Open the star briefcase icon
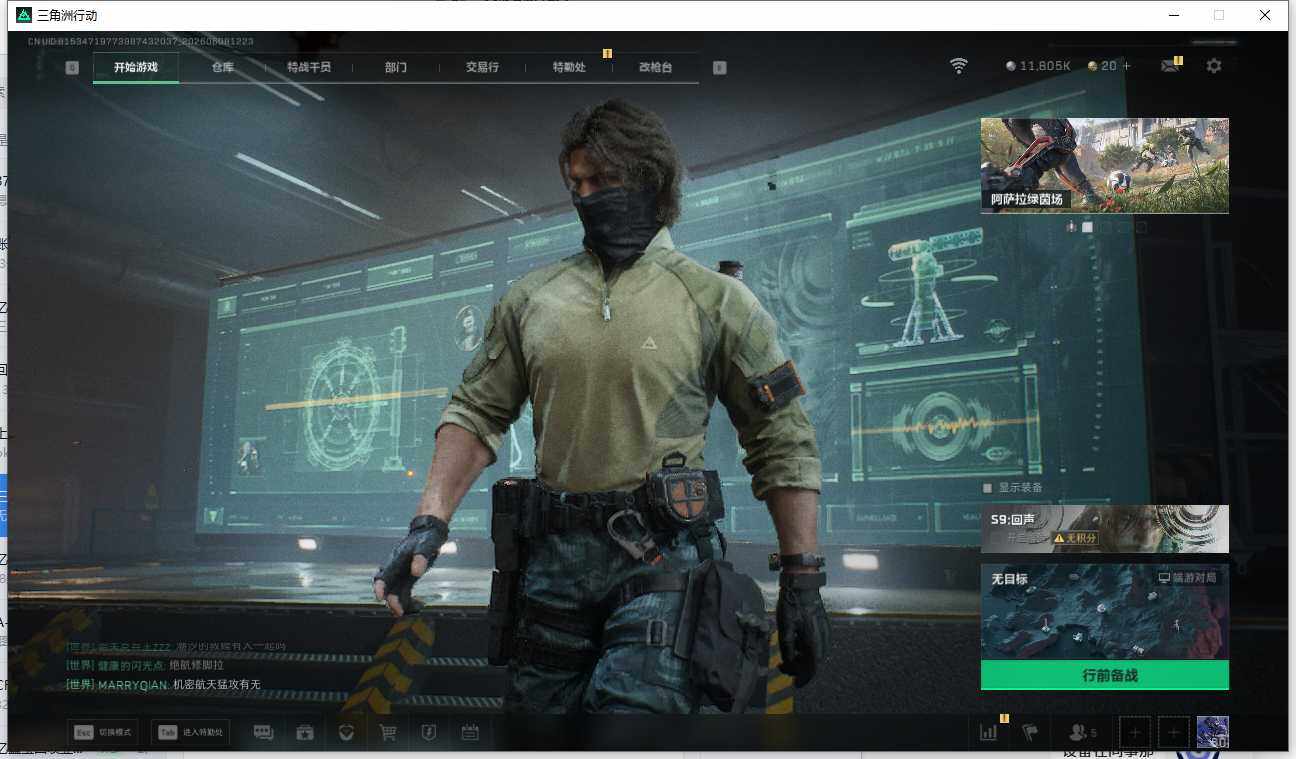Image resolution: width=1296 pixels, height=759 pixels. tap(305, 733)
